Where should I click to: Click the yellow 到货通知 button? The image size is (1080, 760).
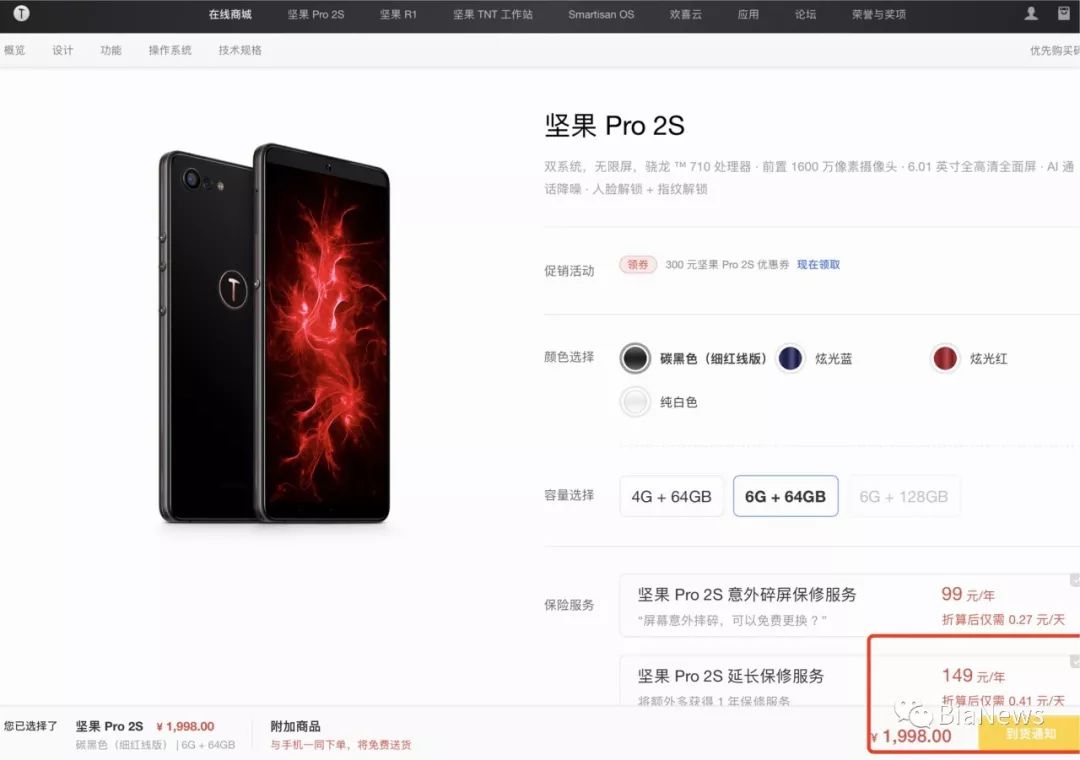1029,735
